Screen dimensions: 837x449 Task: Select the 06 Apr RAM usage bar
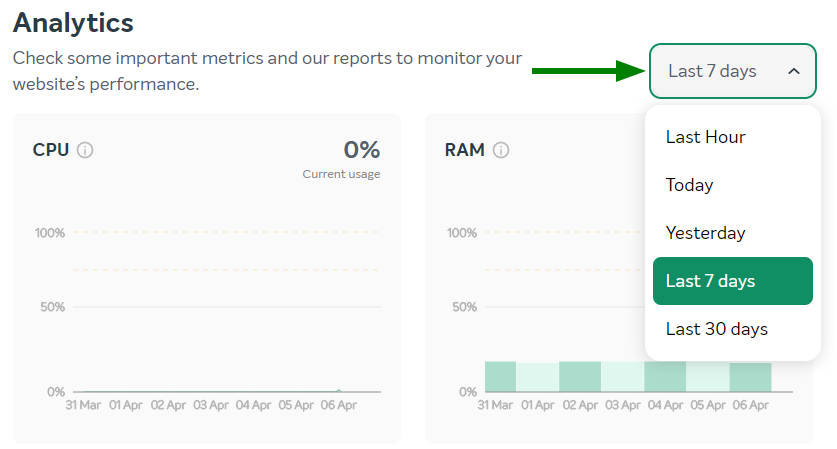pyautogui.click(x=750, y=377)
